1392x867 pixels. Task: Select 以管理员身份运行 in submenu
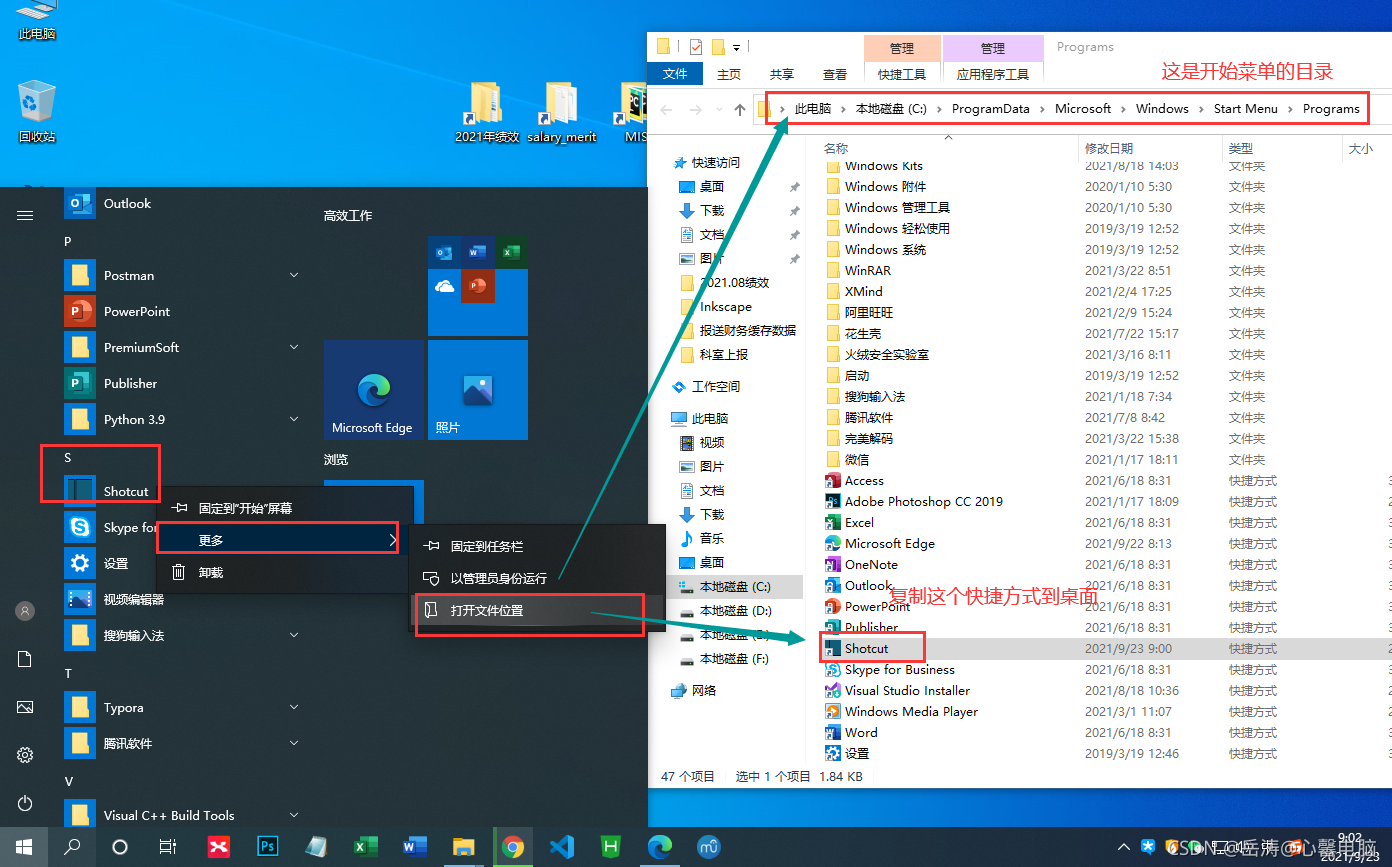(x=538, y=578)
